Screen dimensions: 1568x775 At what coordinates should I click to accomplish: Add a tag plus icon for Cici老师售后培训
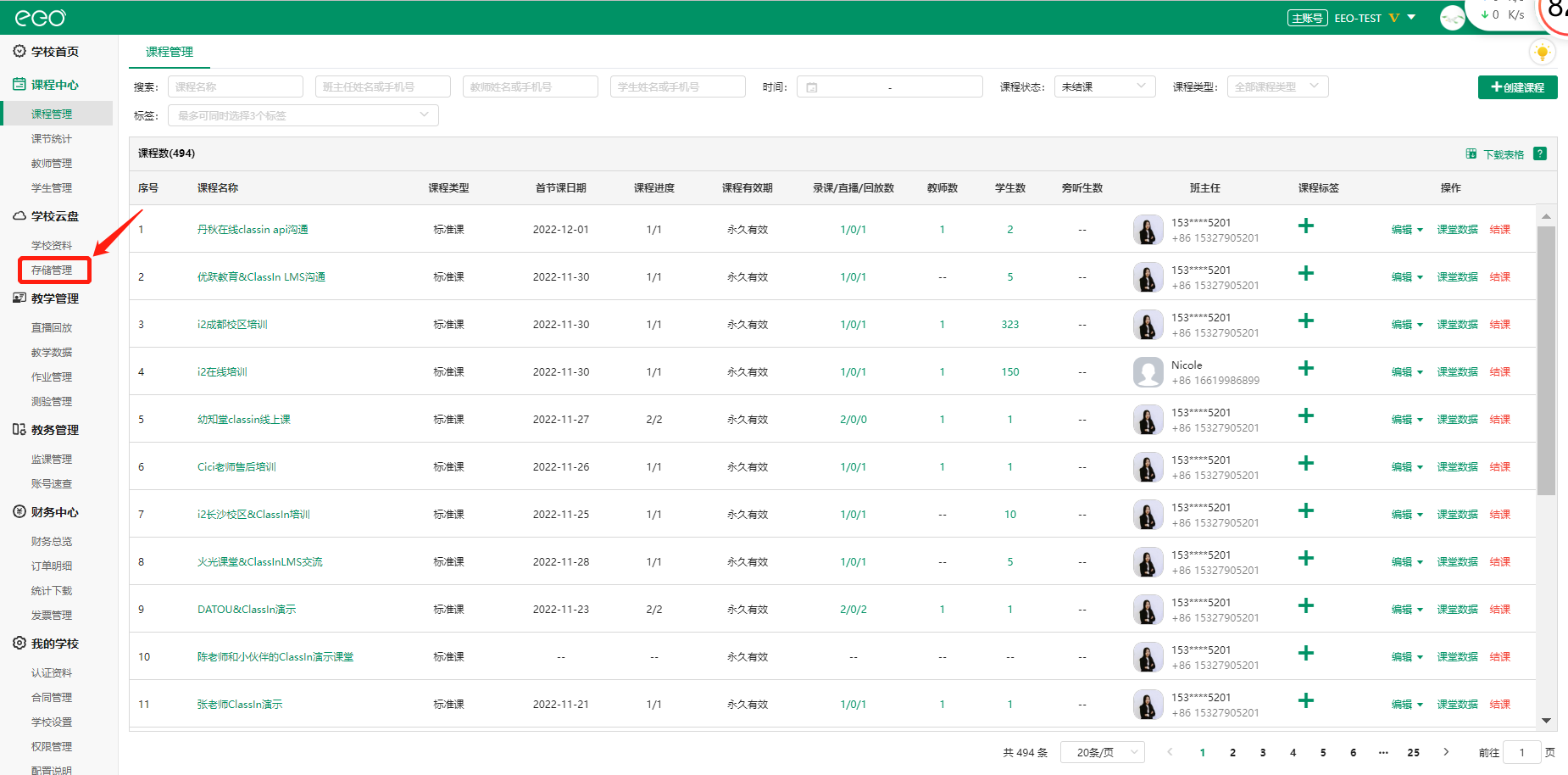(1306, 463)
